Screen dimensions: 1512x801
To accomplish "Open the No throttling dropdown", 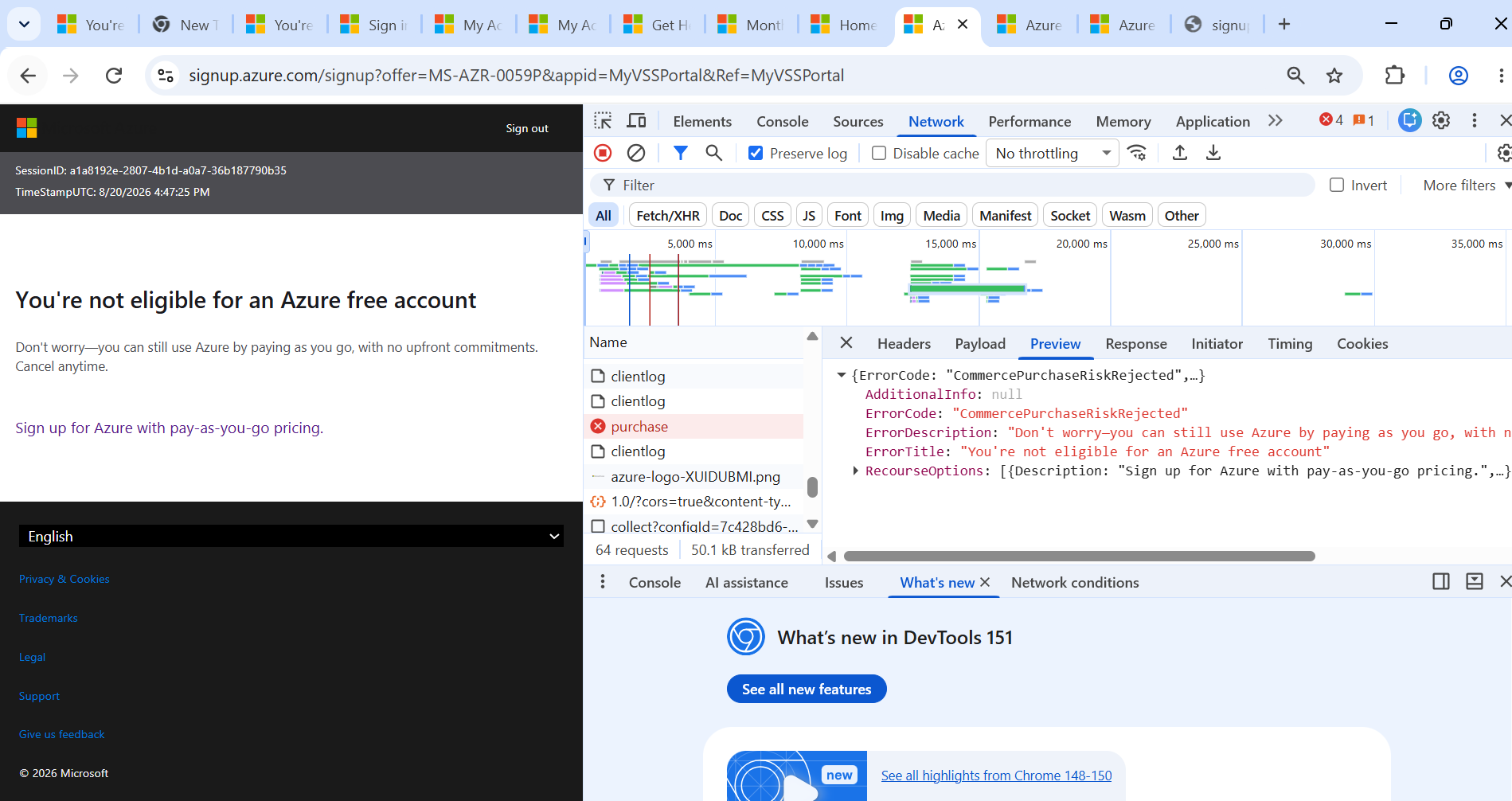I will (x=1053, y=153).
